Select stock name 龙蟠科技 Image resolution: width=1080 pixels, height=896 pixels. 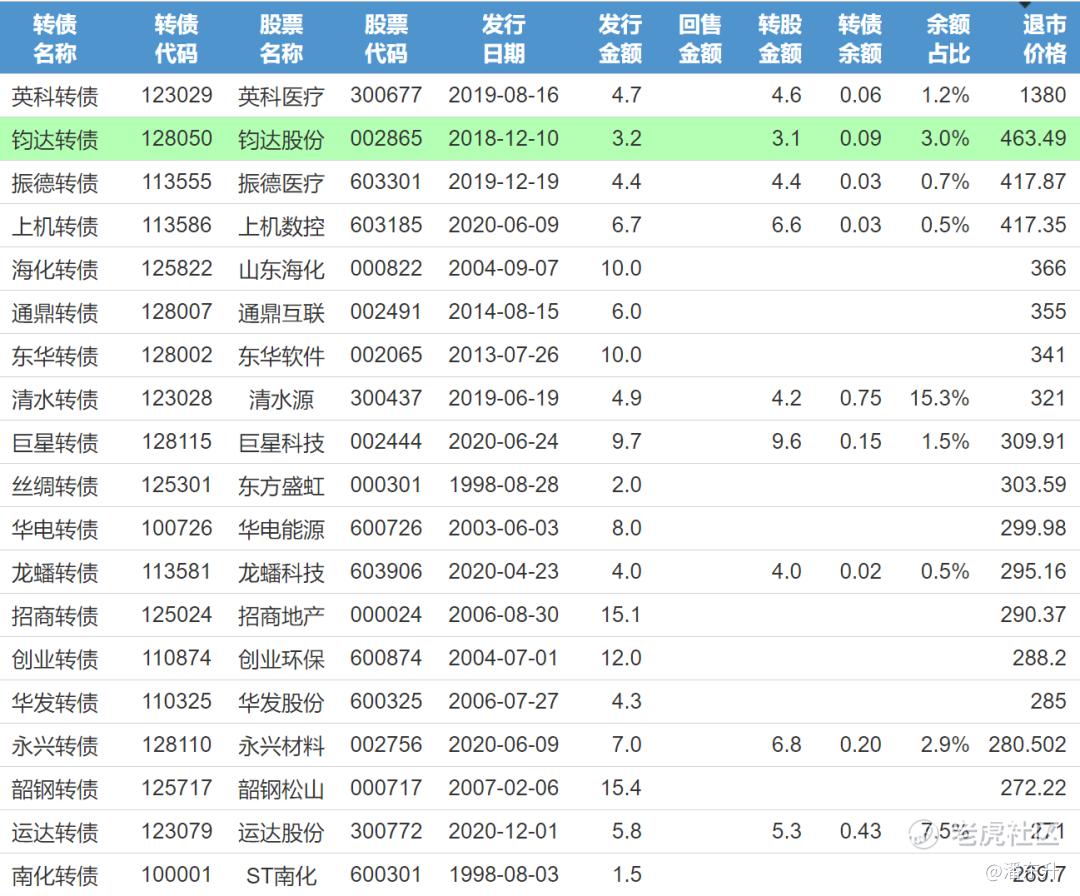point(281,573)
